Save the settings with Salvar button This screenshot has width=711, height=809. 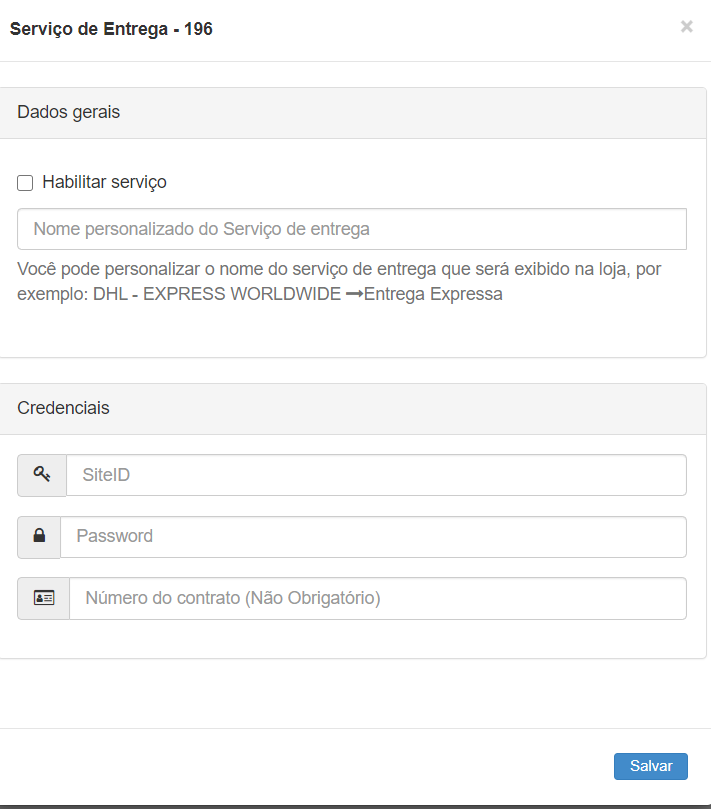[650, 766]
